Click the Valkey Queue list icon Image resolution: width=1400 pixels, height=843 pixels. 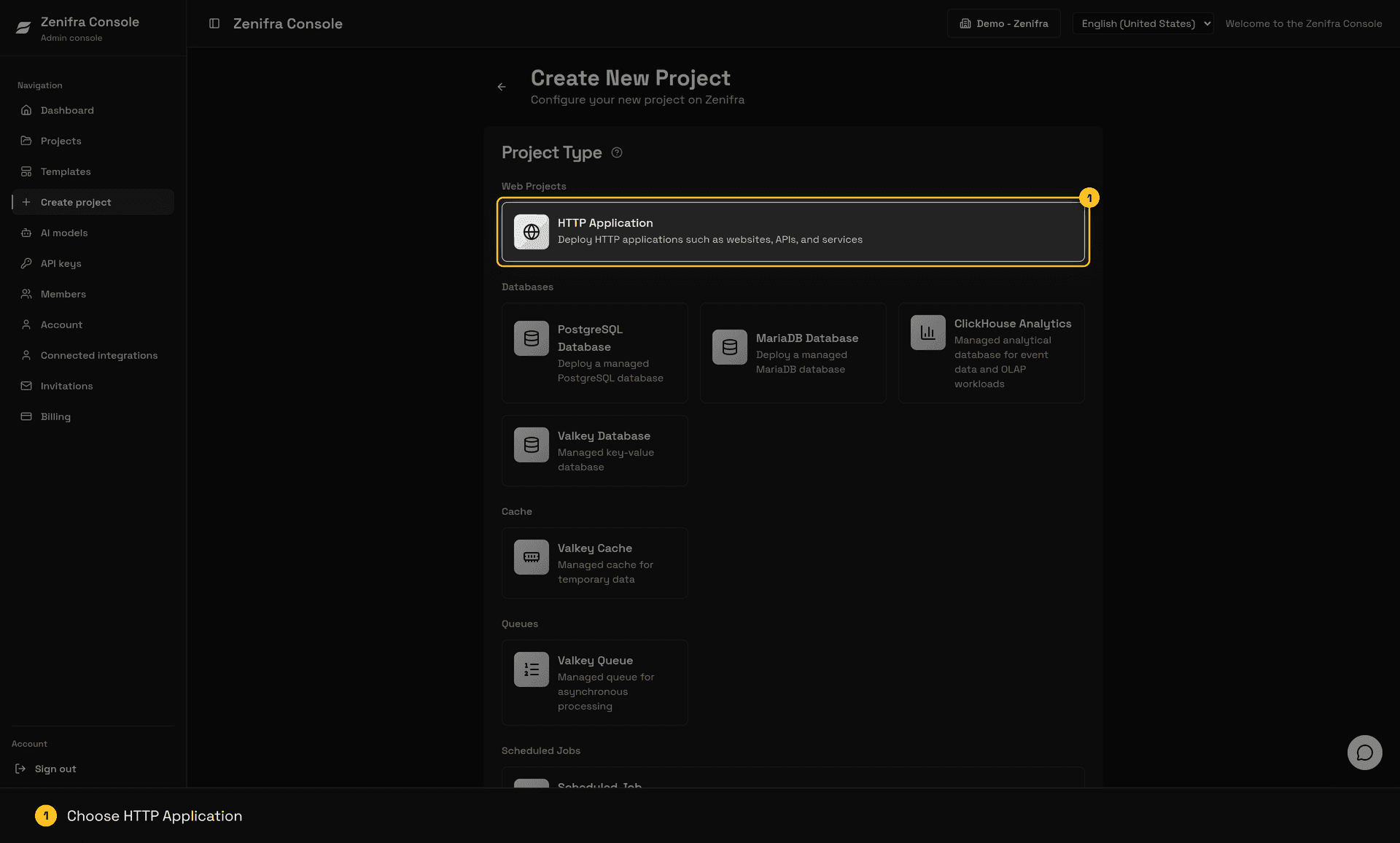532,669
